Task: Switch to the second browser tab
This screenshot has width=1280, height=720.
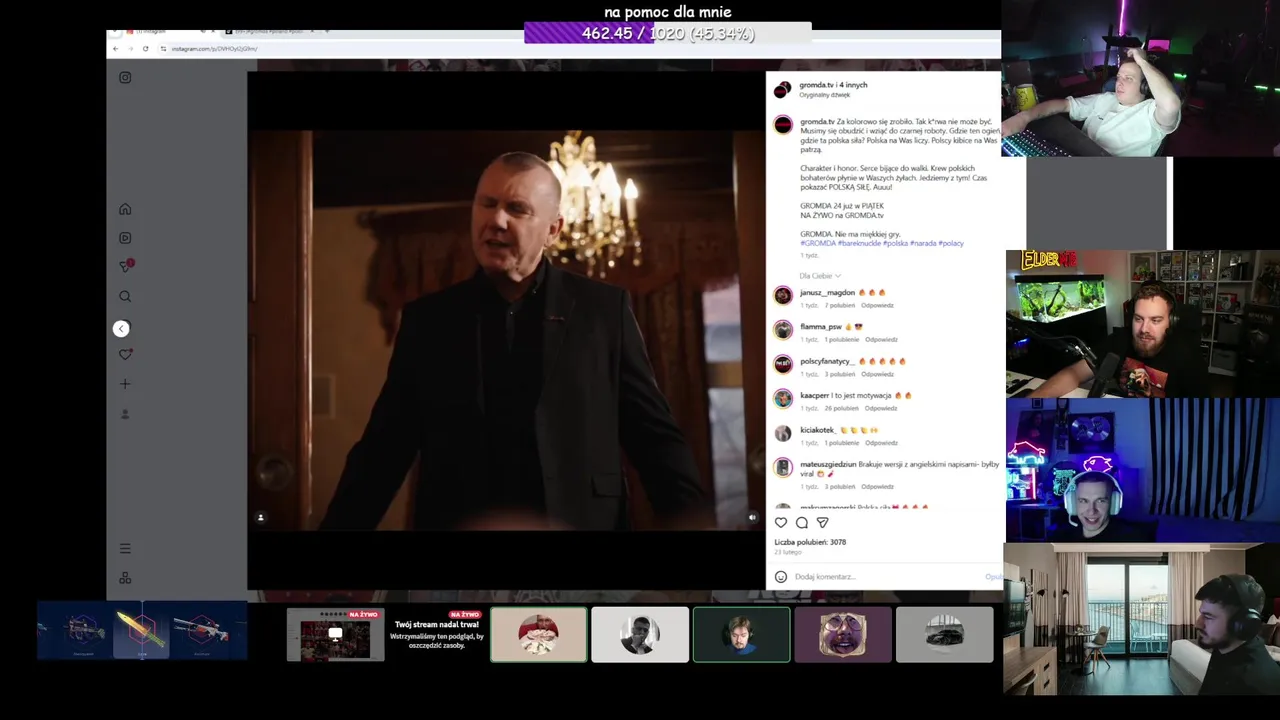Action: tap(270, 32)
